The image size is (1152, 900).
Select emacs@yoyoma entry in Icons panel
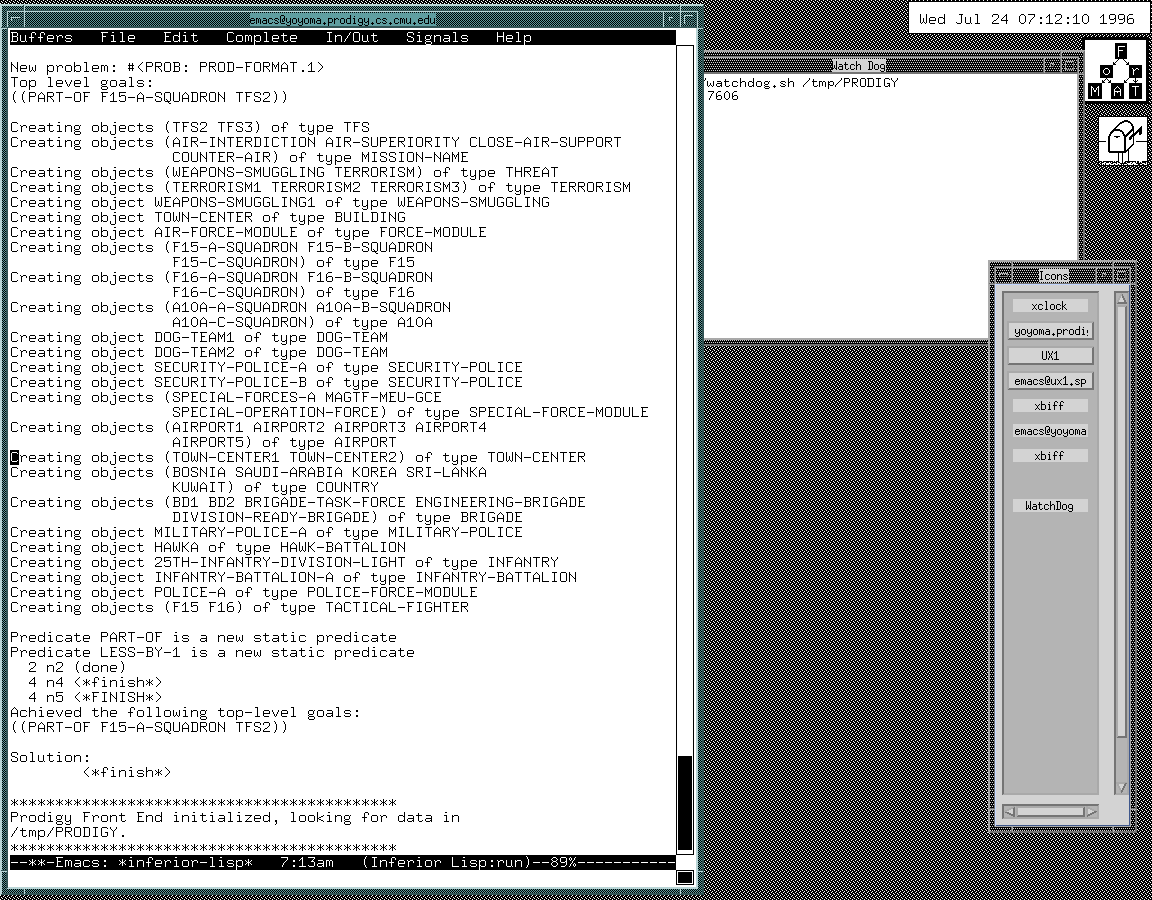click(x=1050, y=431)
